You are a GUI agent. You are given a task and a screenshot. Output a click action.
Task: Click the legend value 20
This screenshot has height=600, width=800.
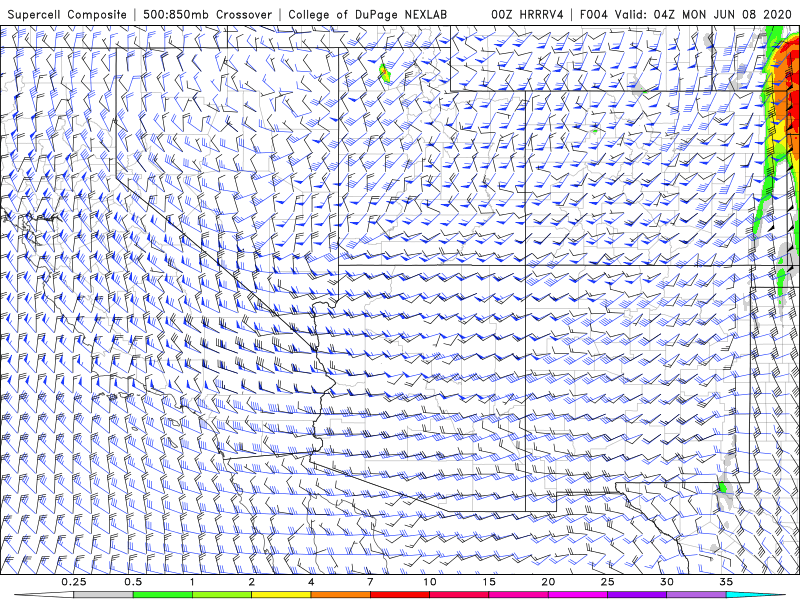point(548,582)
